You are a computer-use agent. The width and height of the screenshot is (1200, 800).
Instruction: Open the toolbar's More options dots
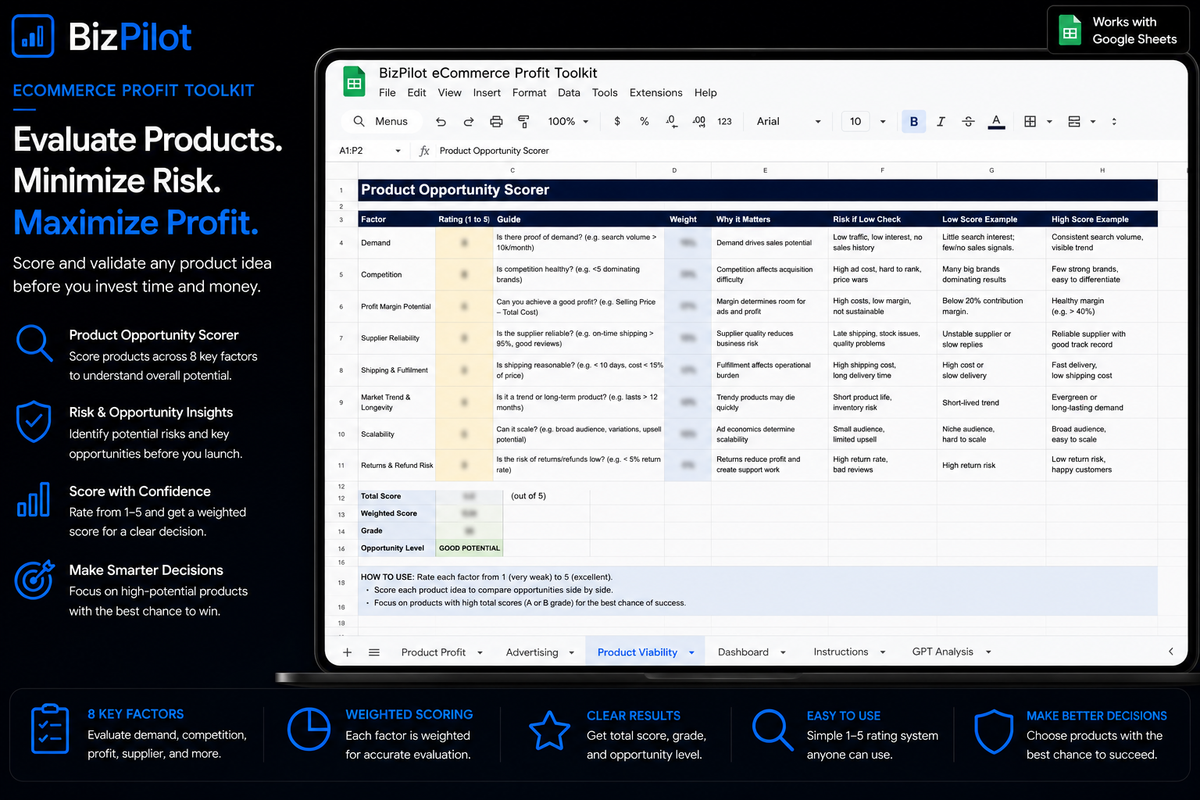[1116, 122]
